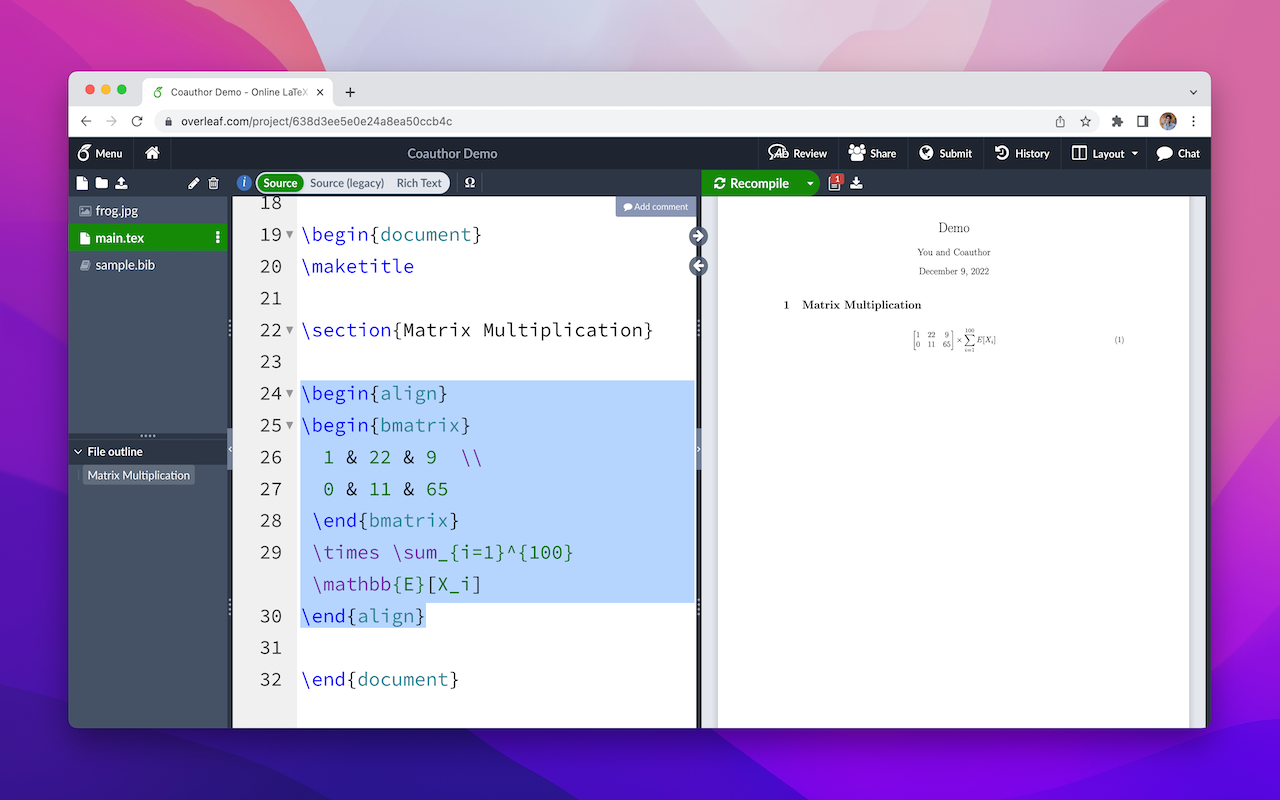Open a new browser tab

point(350,92)
